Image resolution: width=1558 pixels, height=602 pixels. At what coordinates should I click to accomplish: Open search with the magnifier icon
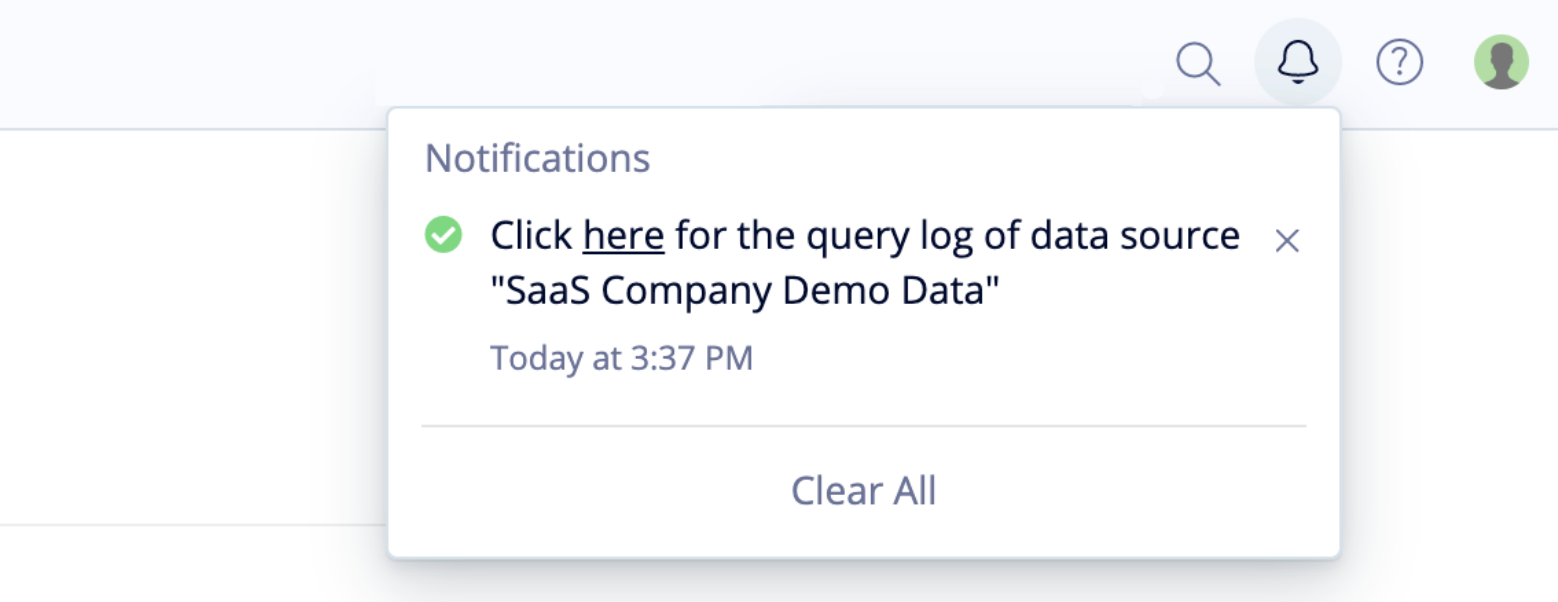click(1197, 64)
